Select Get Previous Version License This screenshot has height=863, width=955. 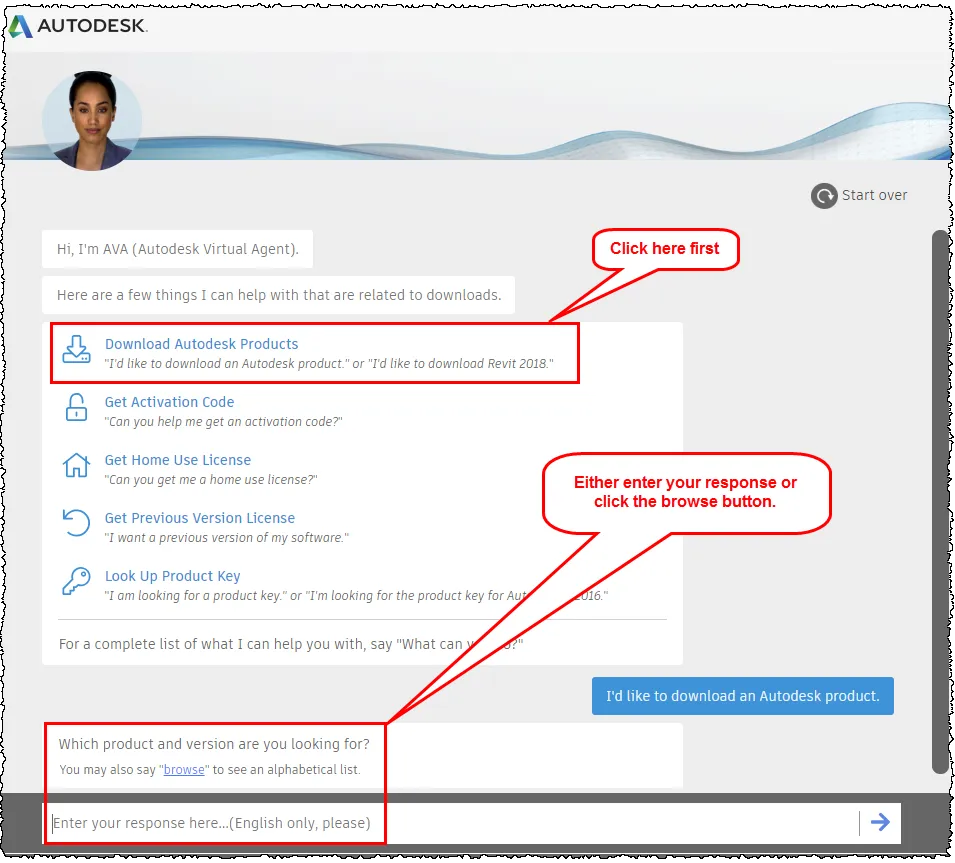point(199,517)
